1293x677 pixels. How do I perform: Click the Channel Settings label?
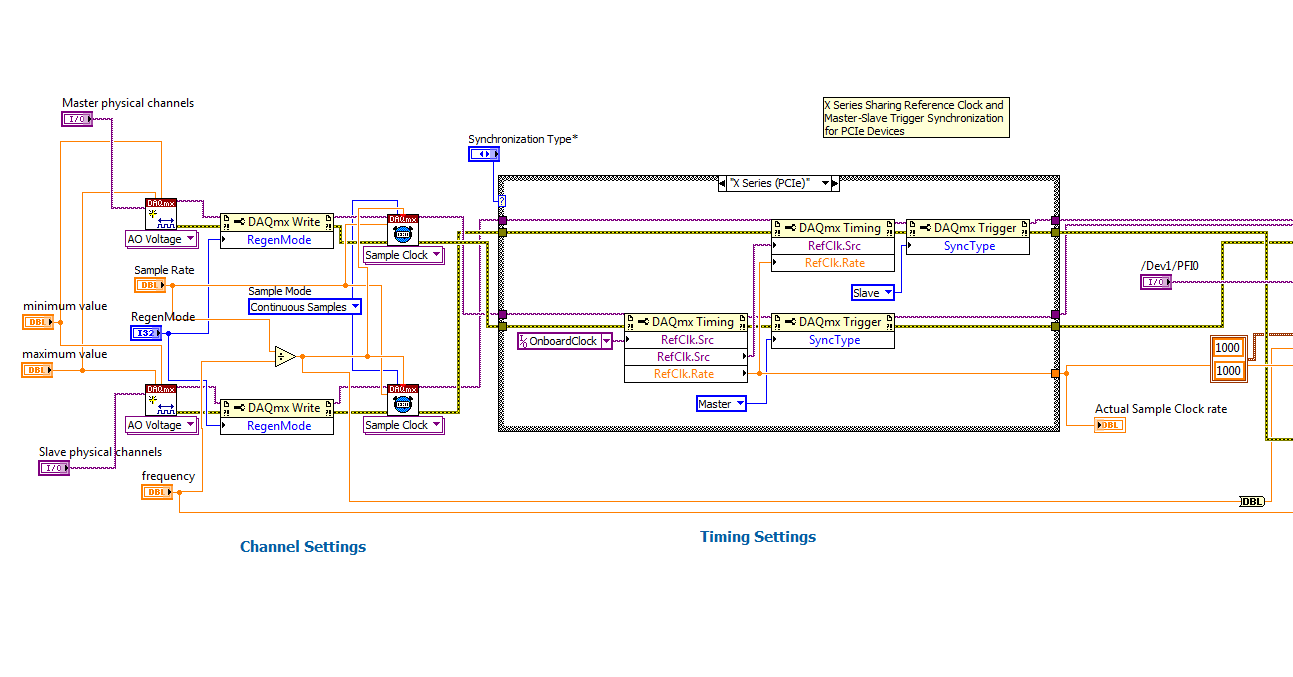303,547
